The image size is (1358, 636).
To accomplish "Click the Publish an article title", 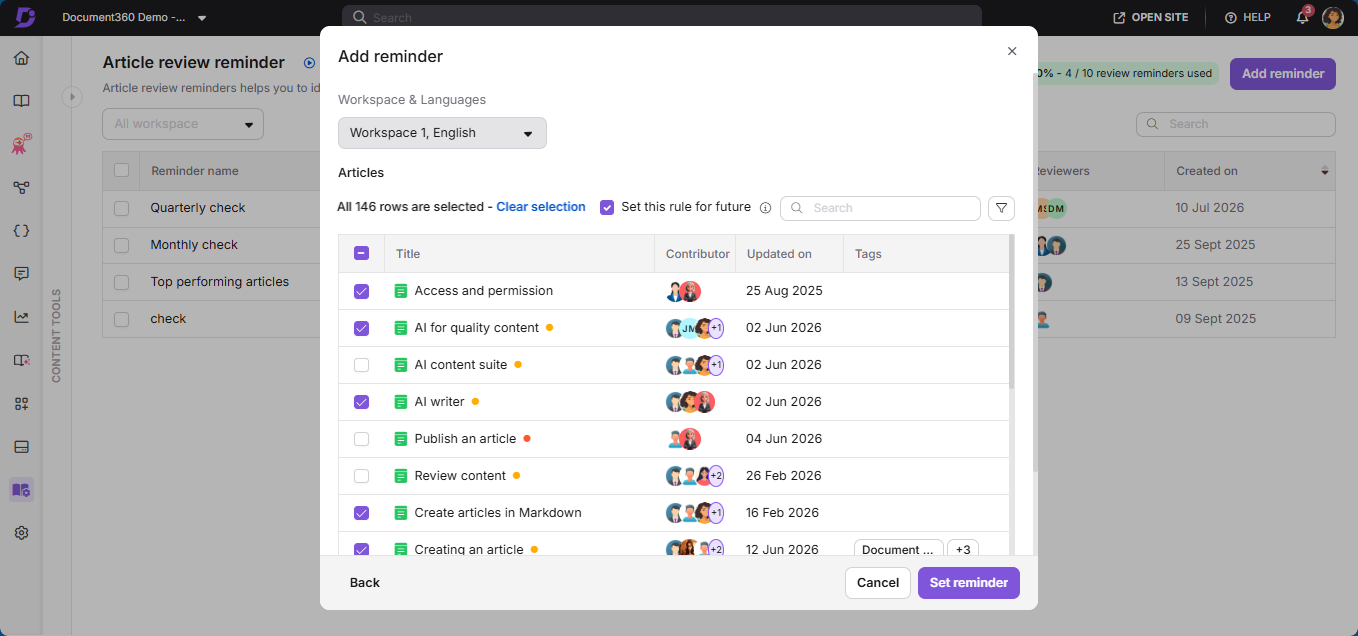I will click(466, 439).
